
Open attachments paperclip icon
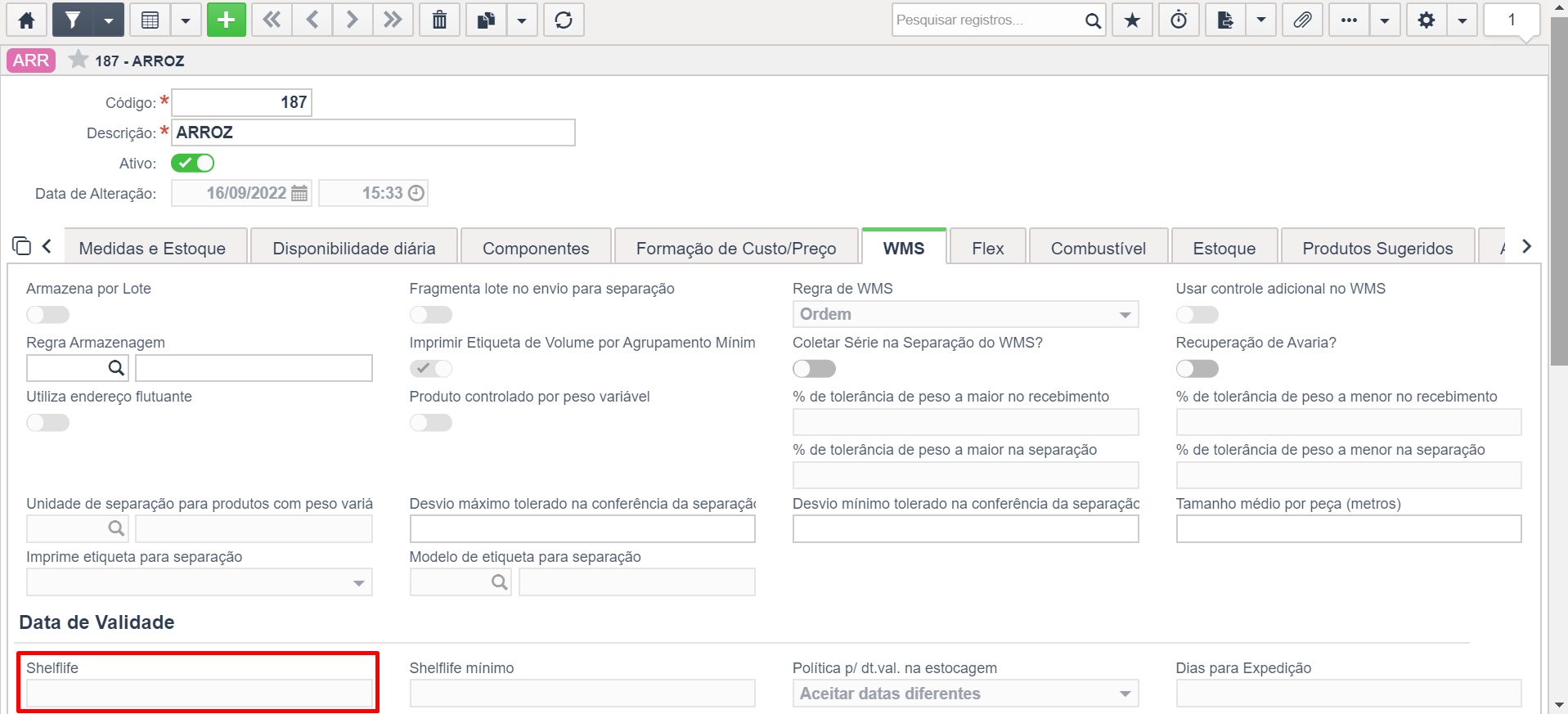click(x=1303, y=20)
